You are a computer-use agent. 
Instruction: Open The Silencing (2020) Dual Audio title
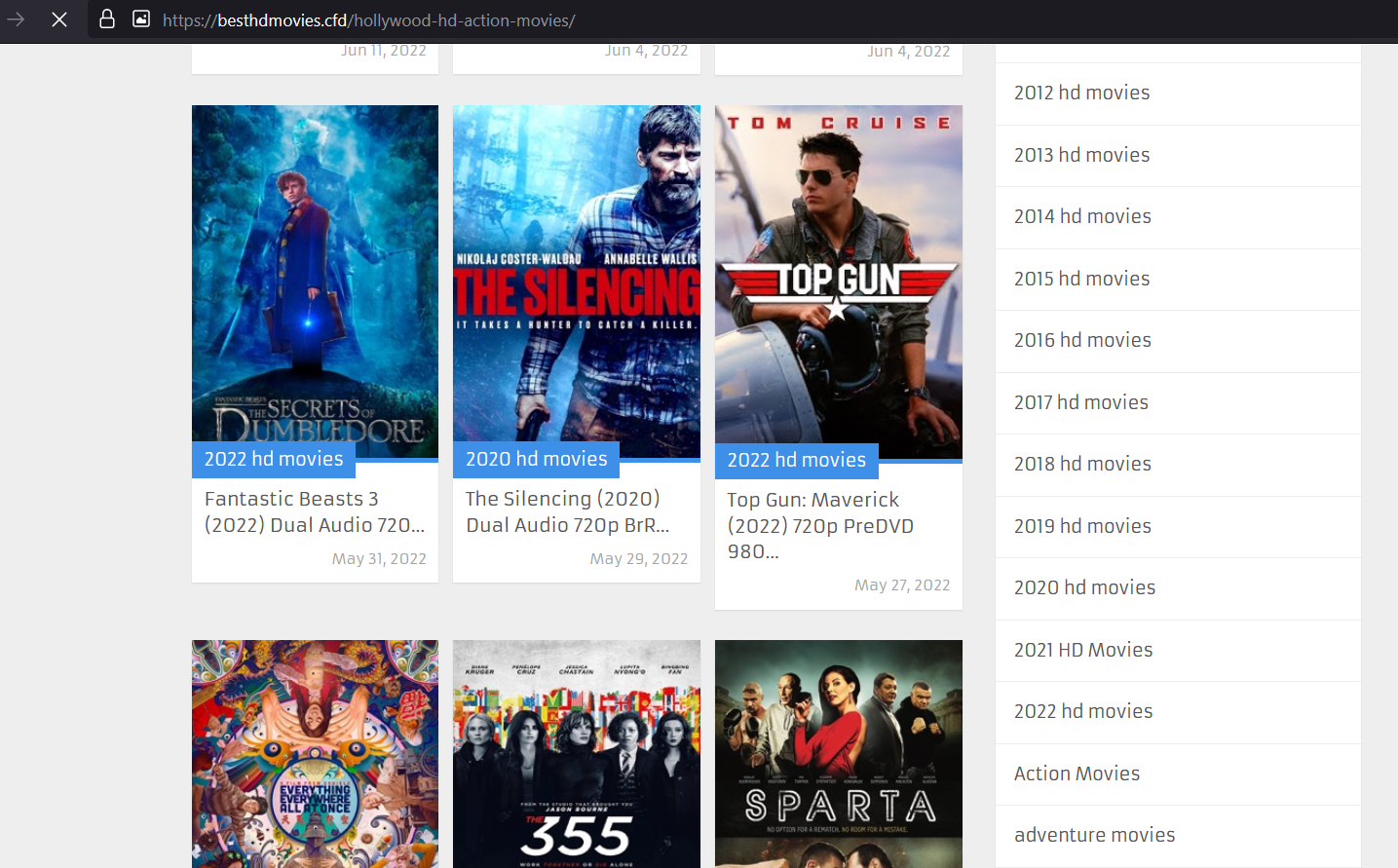pos(568,511)
